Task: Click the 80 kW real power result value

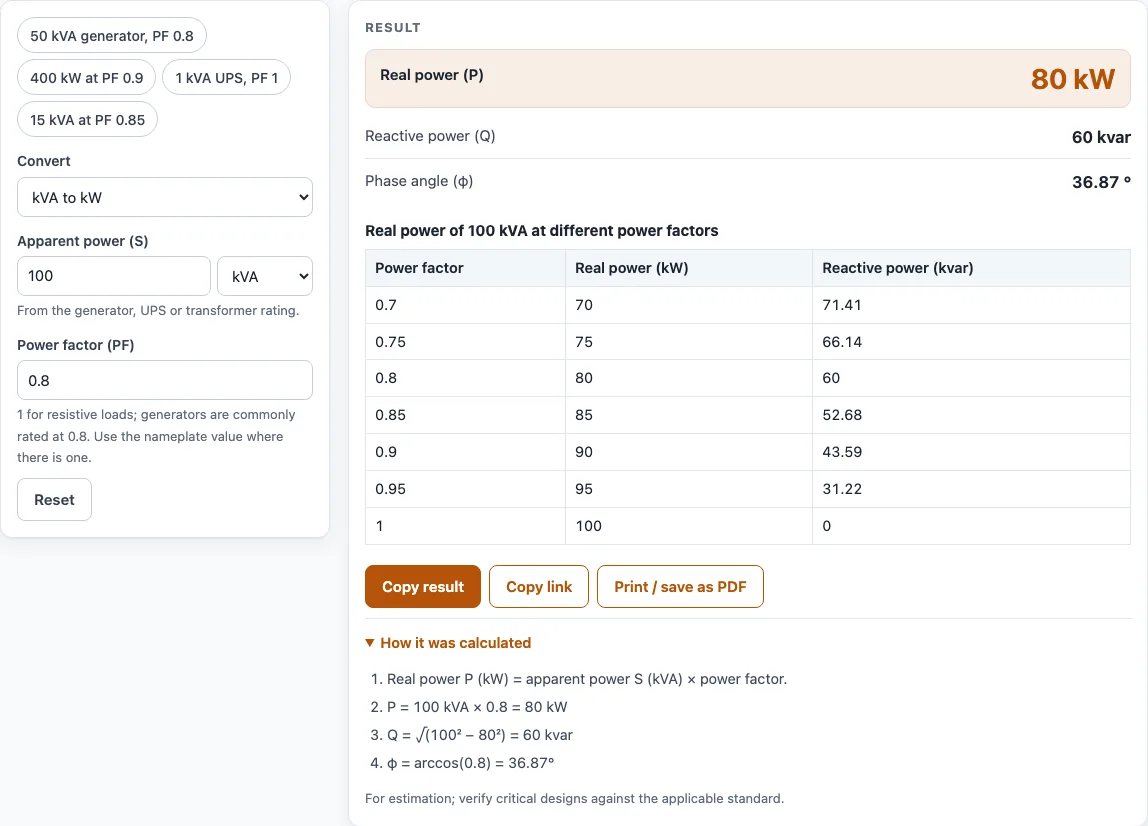Action: pyautogui.click(x=1073, y=79)
